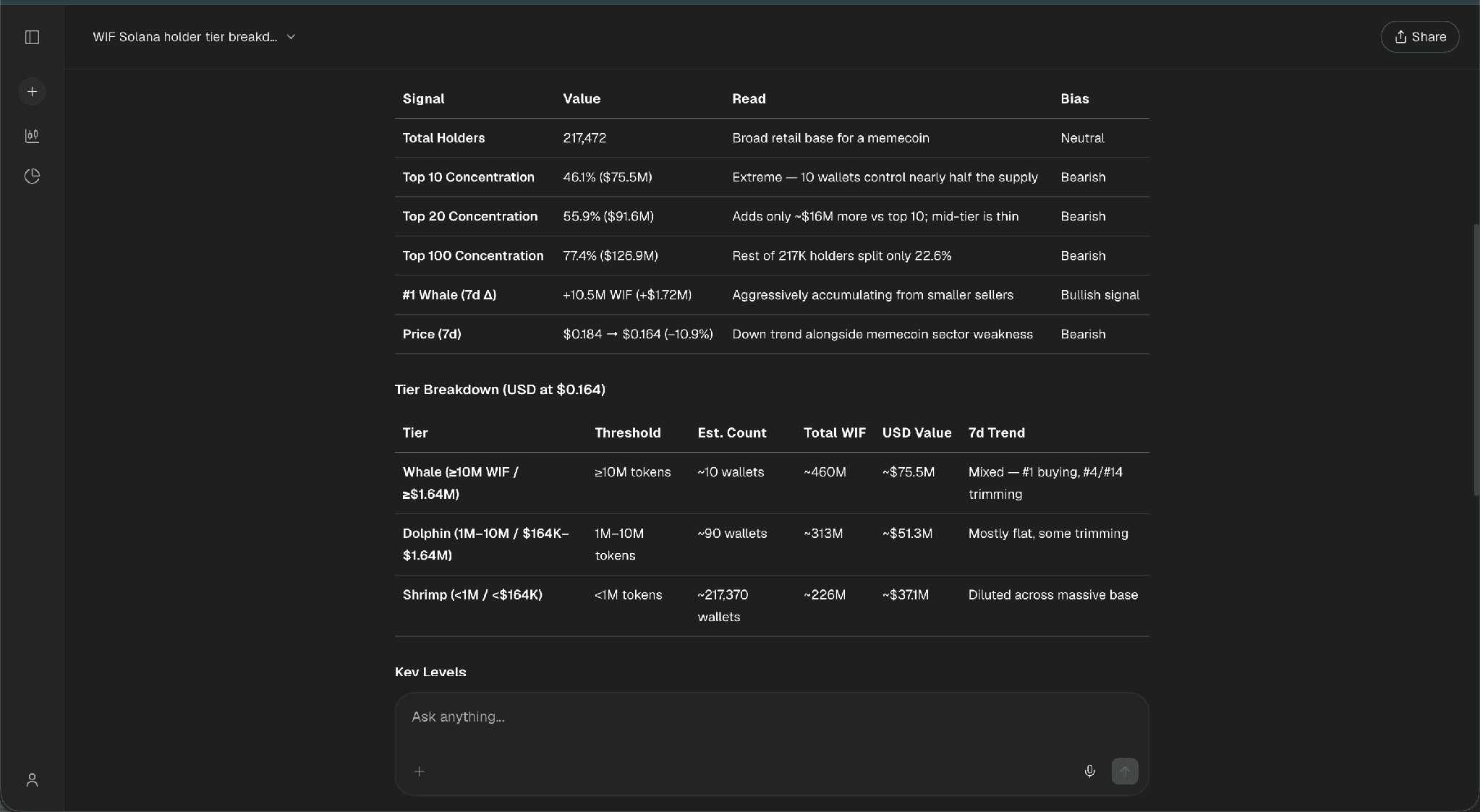Select value '+10.5M WIF (+$1.72M)'
This screenshot has height=812, width=1480.
point(627,295)
